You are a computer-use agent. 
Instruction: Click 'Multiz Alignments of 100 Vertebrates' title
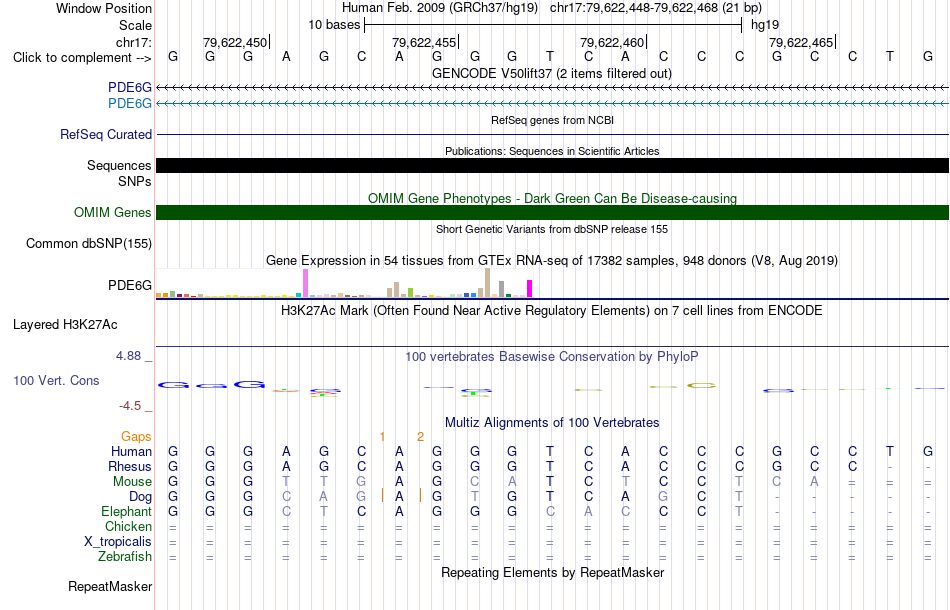click(x=551, y=423)
